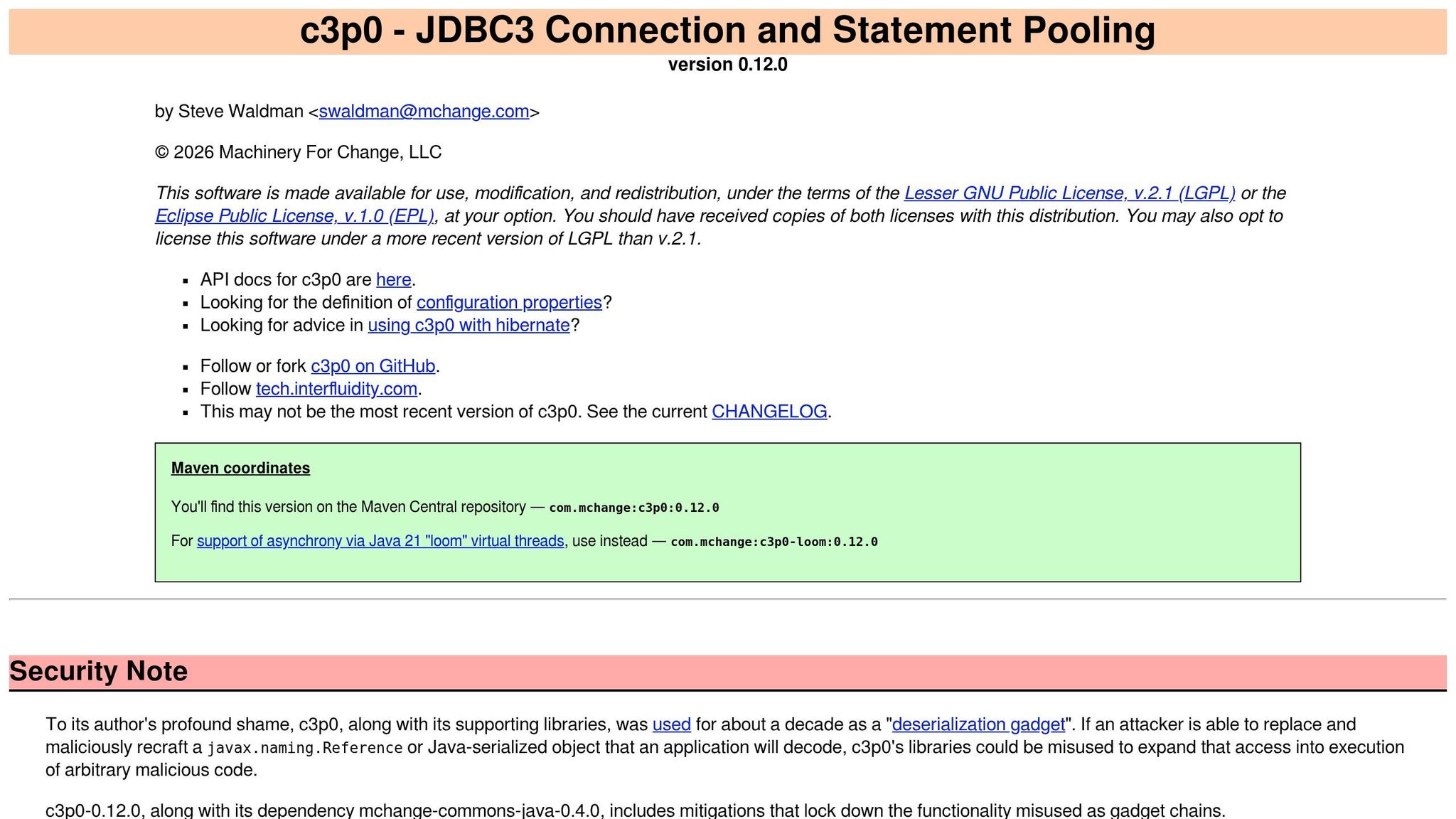Click the version 0.12.0 subtitle
1456x819 pixels.
(x=727, y=65)
